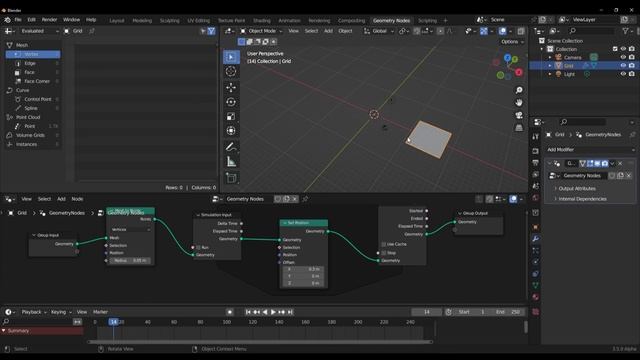Activate the Cursor tool in viewport toolbar
The image size is (640, 360).
231,71
